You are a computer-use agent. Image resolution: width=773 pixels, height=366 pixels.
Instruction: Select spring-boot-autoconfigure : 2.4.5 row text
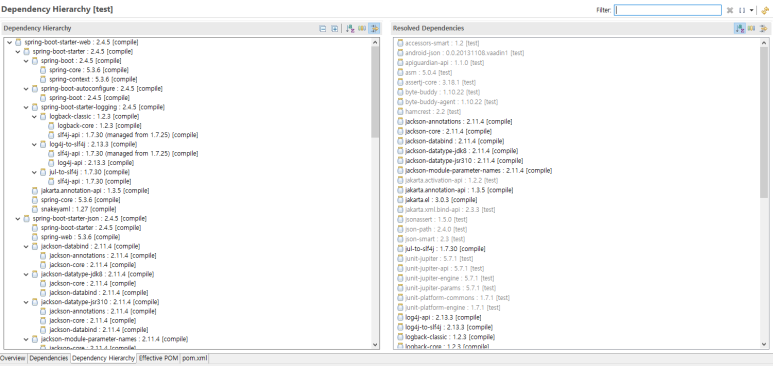click(102, 89)
